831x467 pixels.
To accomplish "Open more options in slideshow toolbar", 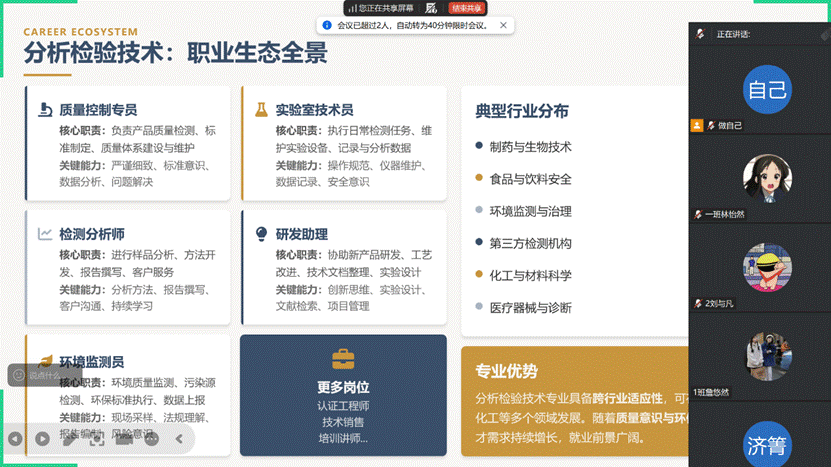I will [x=151, y=438].
